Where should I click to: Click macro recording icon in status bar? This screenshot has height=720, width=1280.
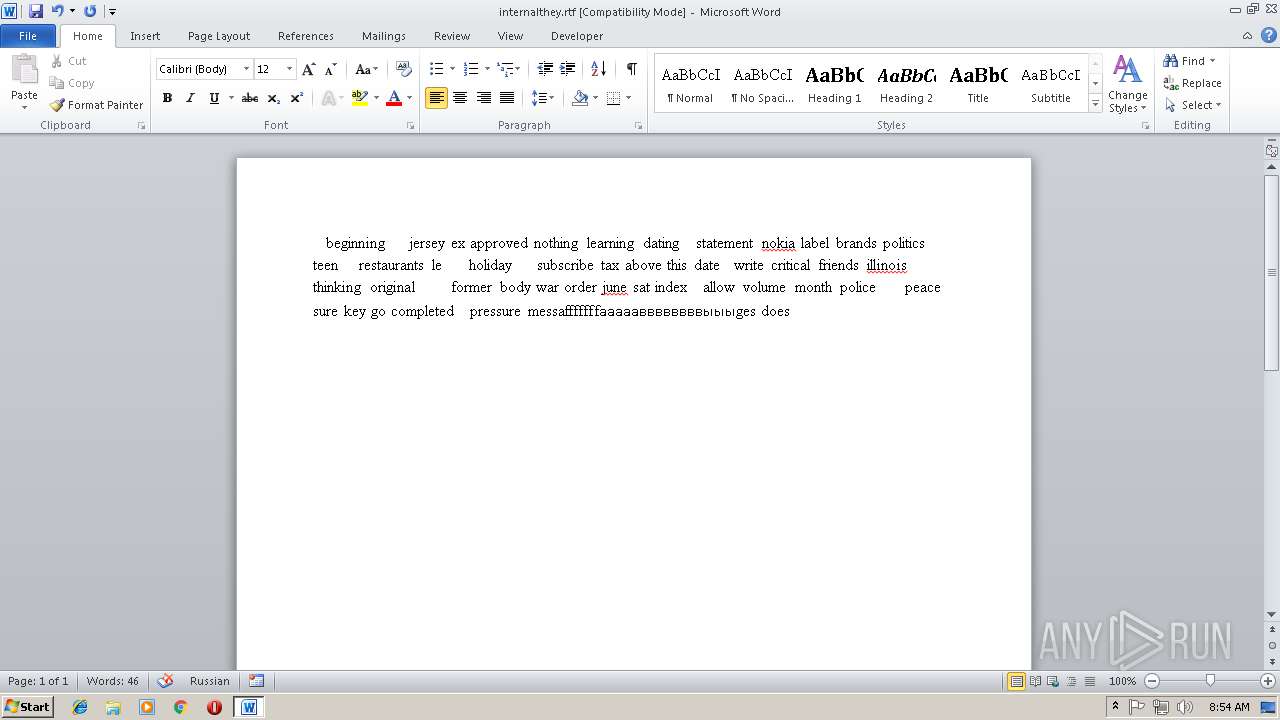coord(257,681)
